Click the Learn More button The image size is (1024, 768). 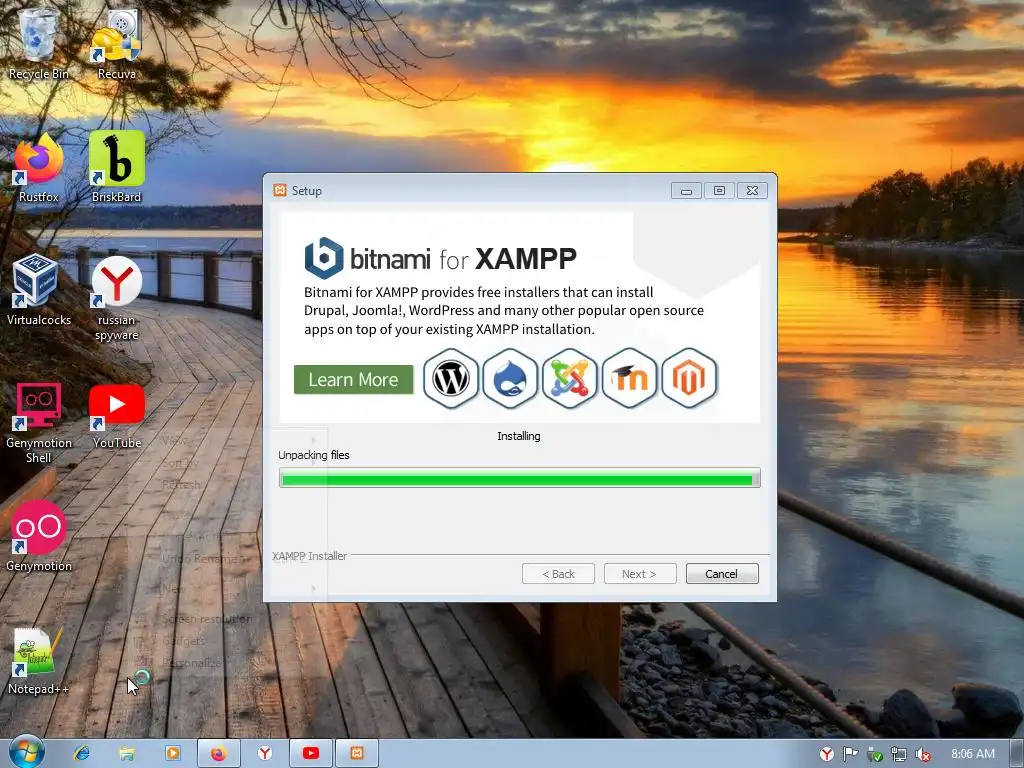click(353, 379)
